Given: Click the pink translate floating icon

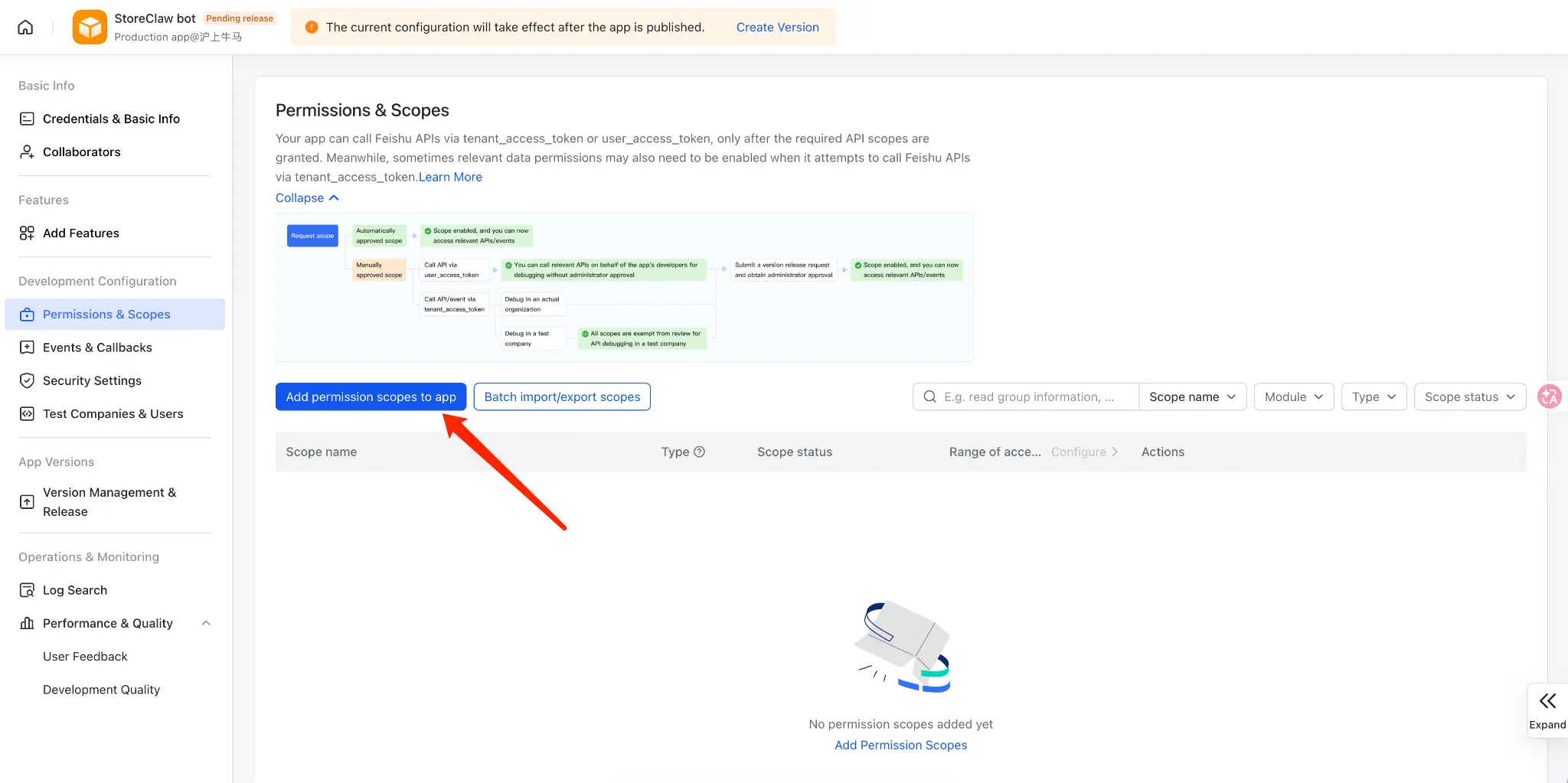Looking at the screenshot, I should tap(1550, 396).
